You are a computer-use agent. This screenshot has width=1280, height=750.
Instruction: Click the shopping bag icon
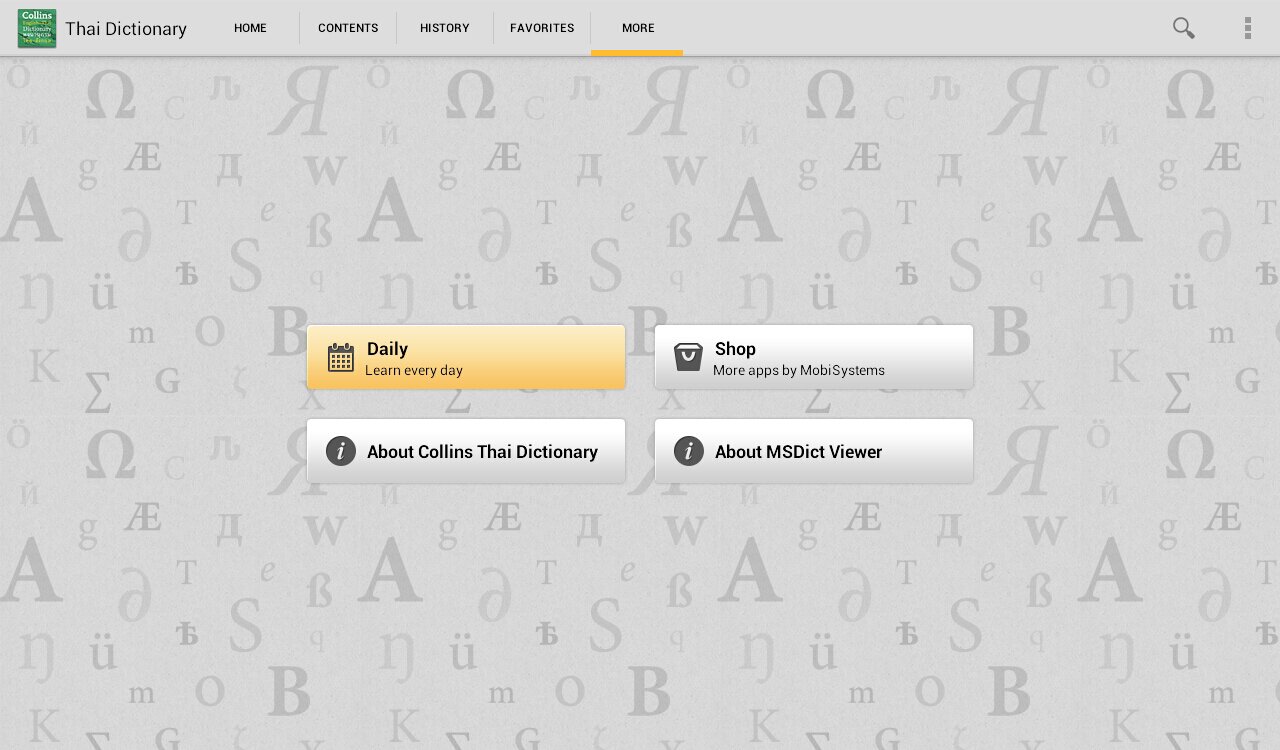[688, 357]
